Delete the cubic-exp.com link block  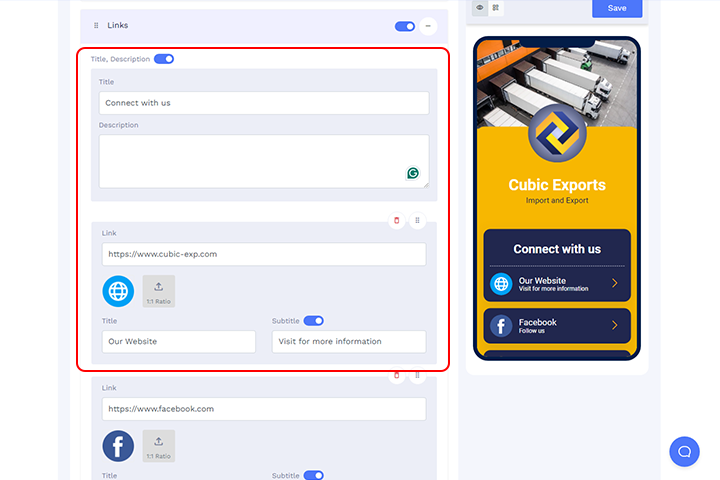point(397,220)
